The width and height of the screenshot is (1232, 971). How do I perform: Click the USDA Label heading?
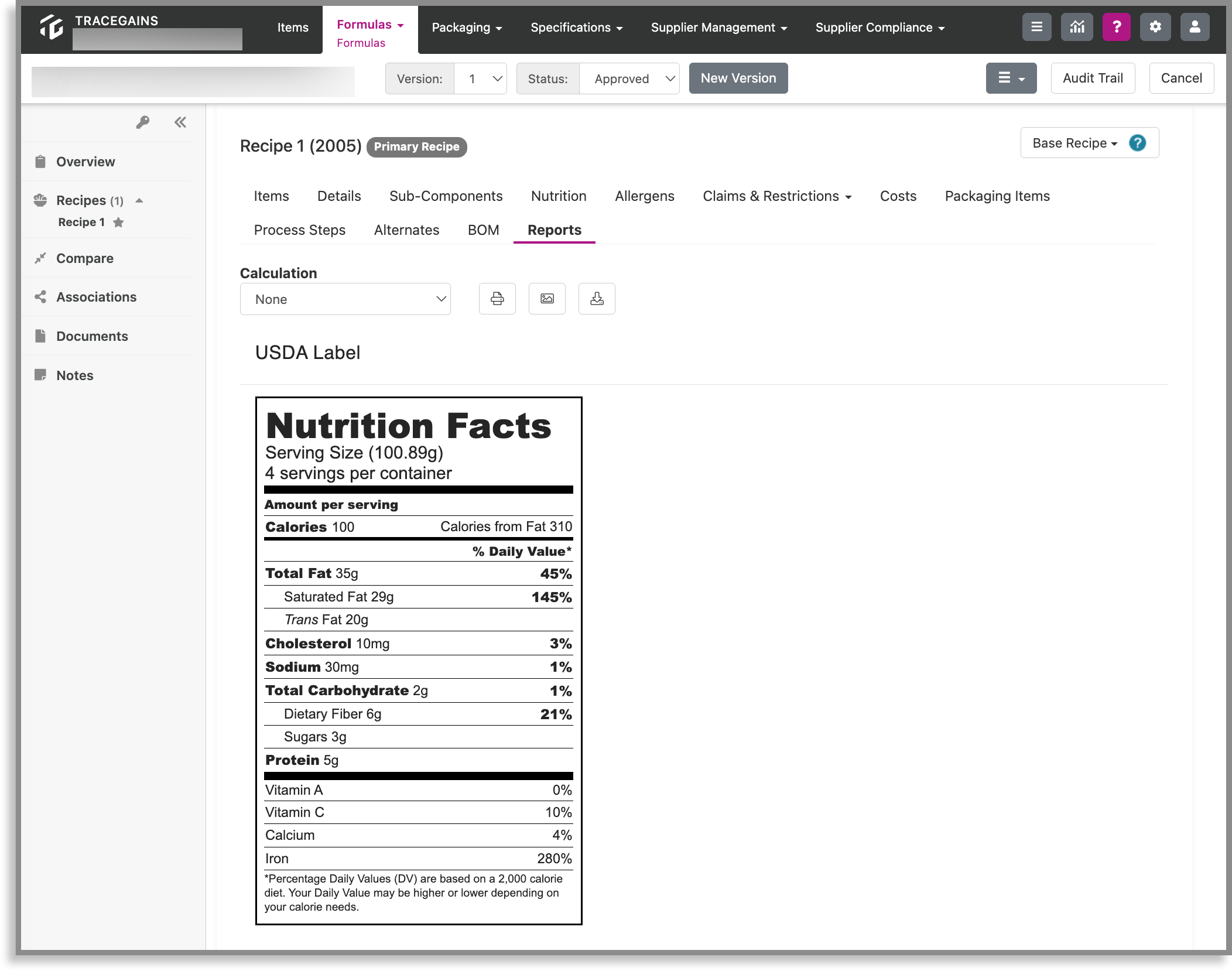[307, 353]
